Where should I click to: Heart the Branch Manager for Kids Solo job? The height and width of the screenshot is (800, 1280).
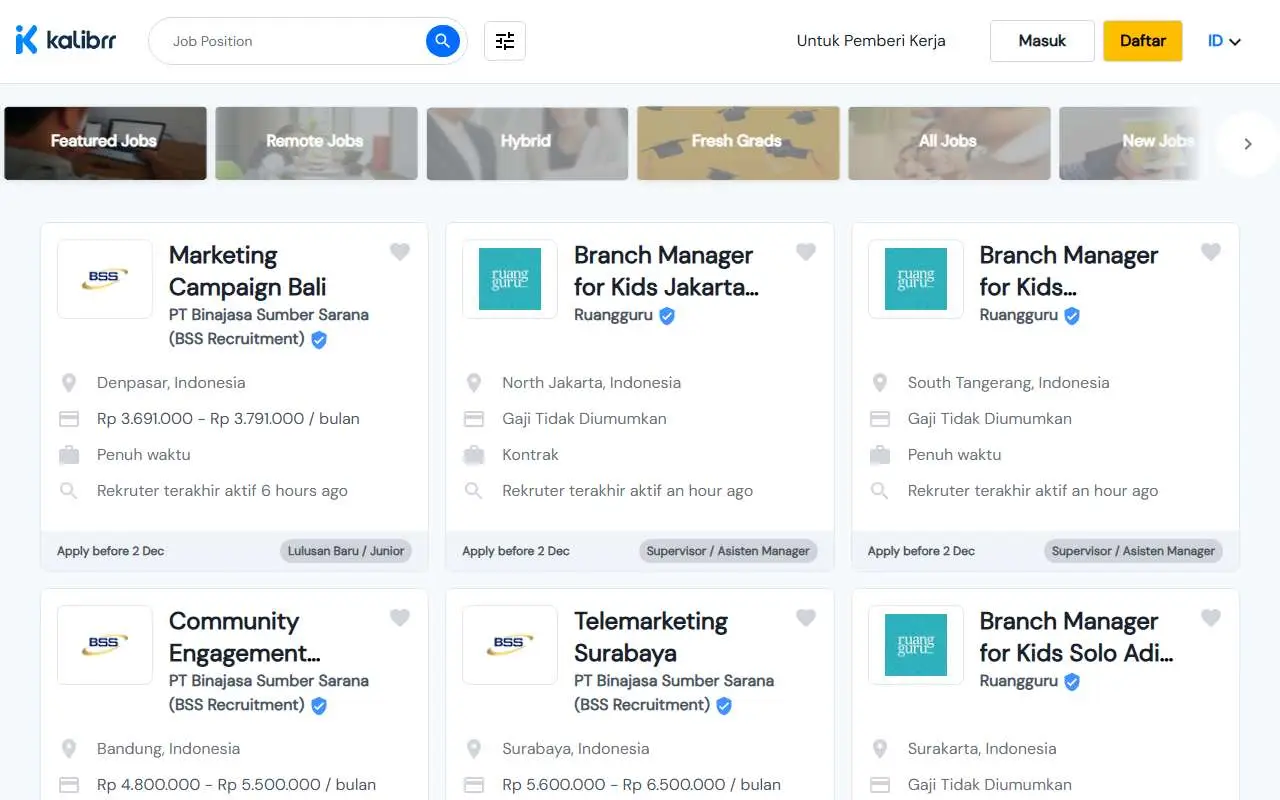pyautogui.click(x=1211, y=618)
